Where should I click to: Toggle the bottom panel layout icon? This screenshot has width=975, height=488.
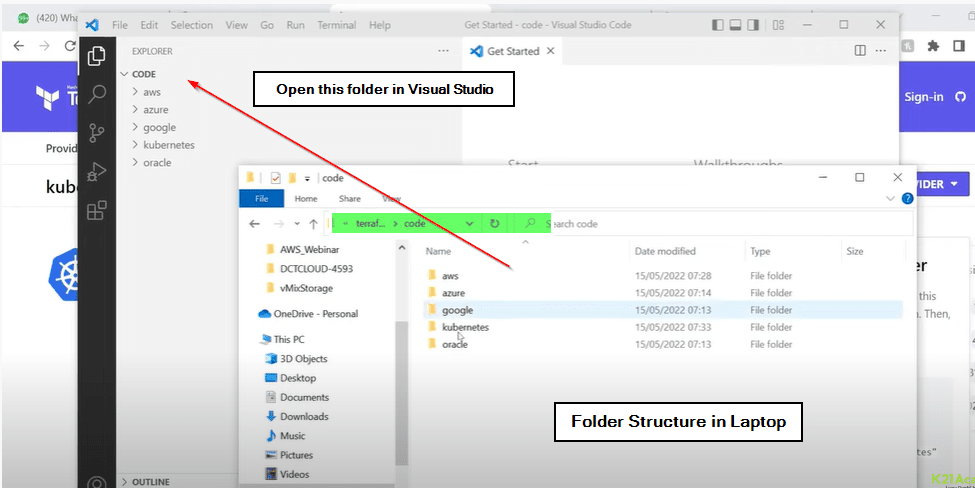735,25
